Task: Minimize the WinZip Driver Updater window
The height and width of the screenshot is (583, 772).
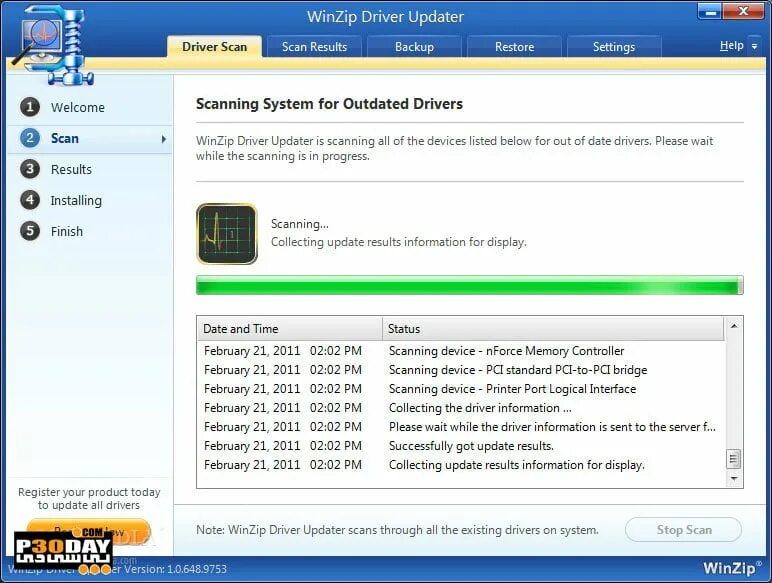Action: click(711, 11)
